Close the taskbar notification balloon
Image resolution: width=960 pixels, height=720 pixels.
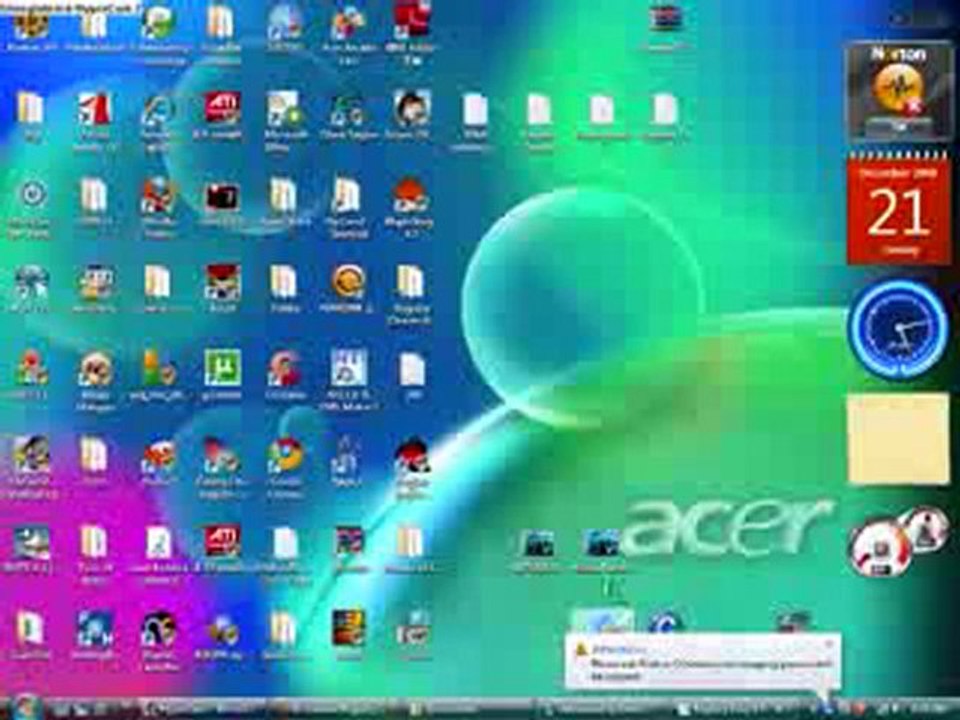coord(829,644)
